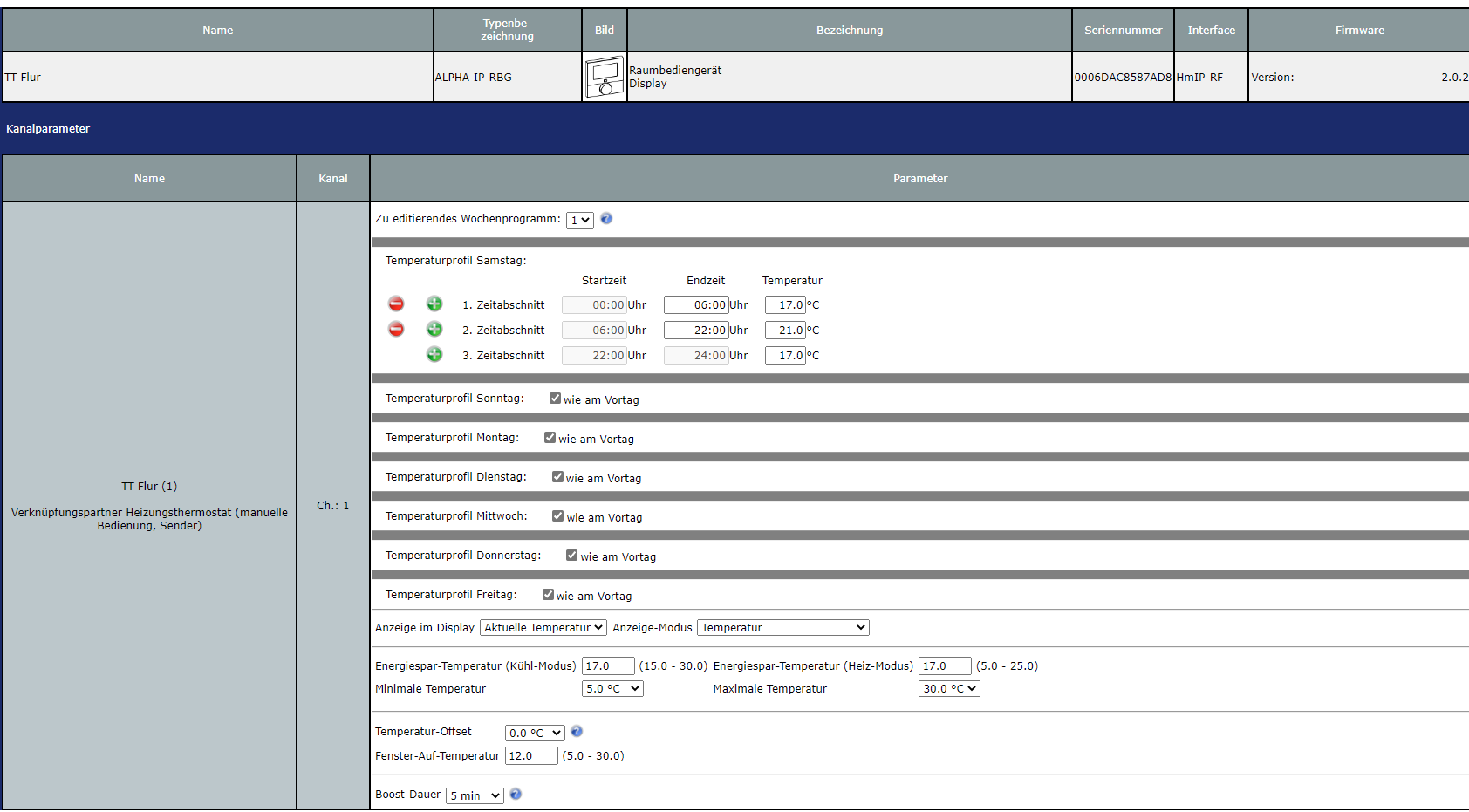Open help for Temperatur-Offset
The height and width of the screenshot is (812, 1469).
tap(577, 731)
